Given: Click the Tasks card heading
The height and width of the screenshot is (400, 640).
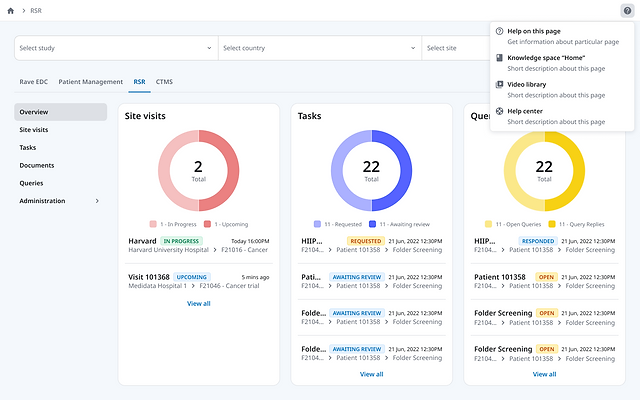Looking at the screenshot, I should (309, 116).
